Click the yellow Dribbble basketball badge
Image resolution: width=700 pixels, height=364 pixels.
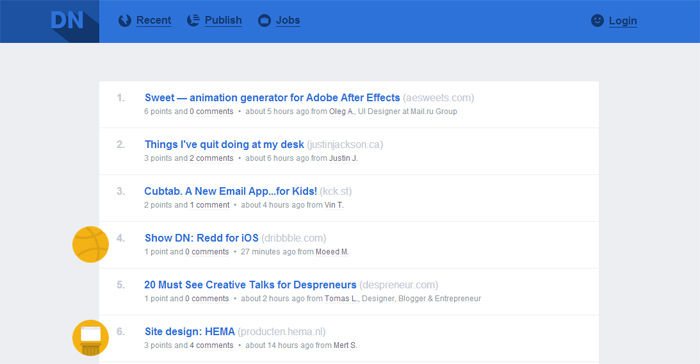click(x=91, y=244)
